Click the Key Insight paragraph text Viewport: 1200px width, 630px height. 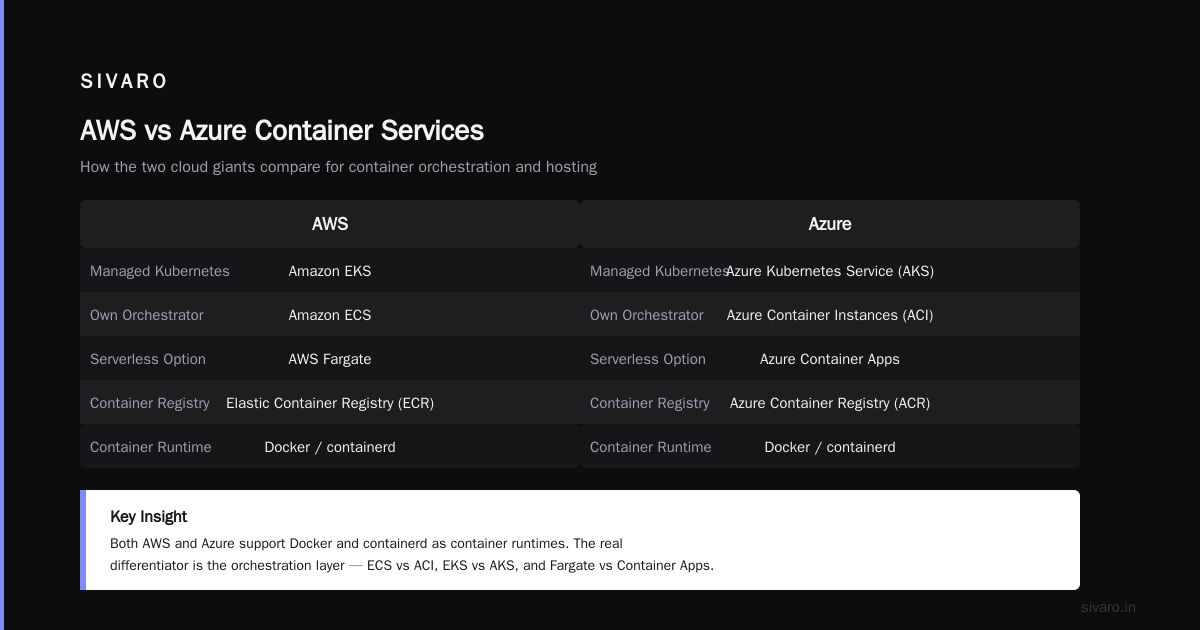point(412,555)
